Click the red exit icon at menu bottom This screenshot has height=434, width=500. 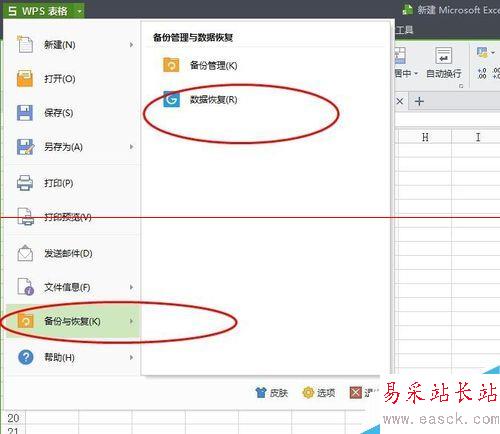(356, 393)
